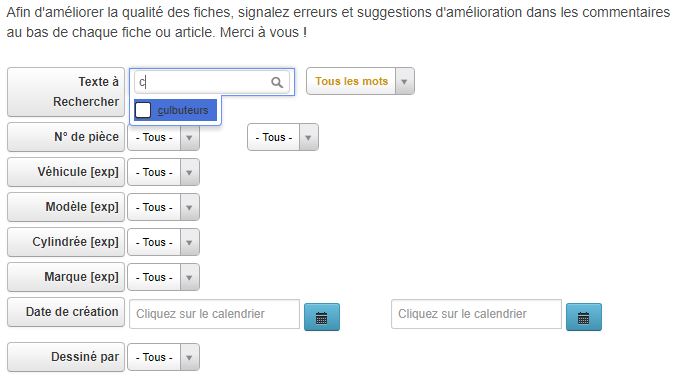The height and width of the screenshot is (378, 678).
Task: Click the second Cliquez sur le calendrier field
Action: point(476,314)
